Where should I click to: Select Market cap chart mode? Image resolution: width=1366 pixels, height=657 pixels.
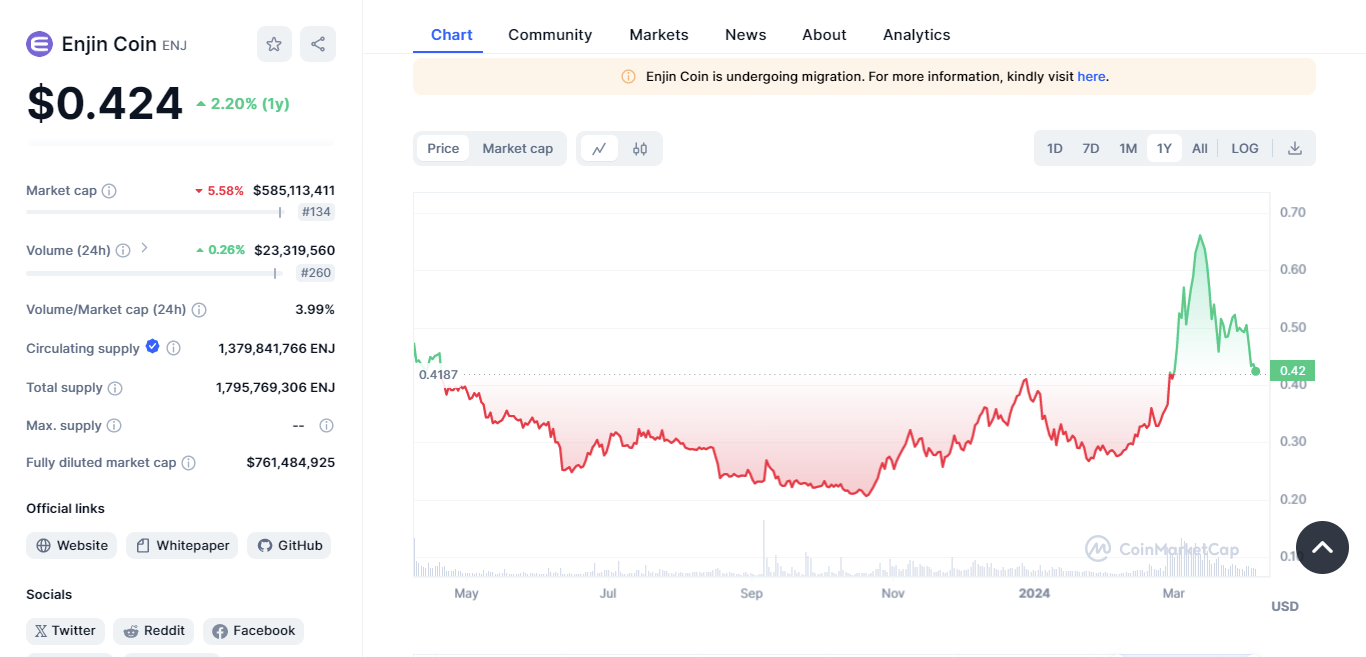[517, 149]
